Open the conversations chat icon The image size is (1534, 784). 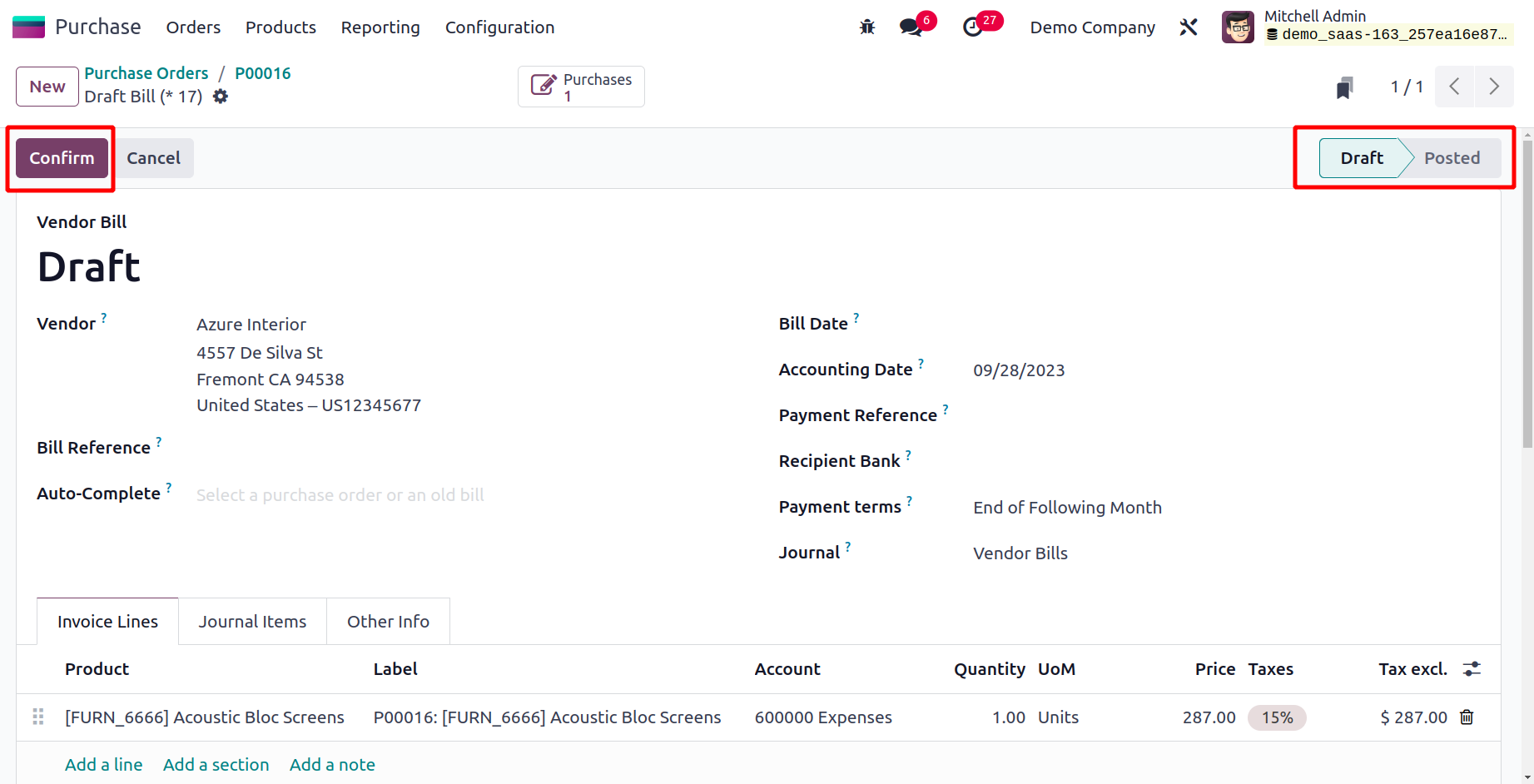click(911, 27)
